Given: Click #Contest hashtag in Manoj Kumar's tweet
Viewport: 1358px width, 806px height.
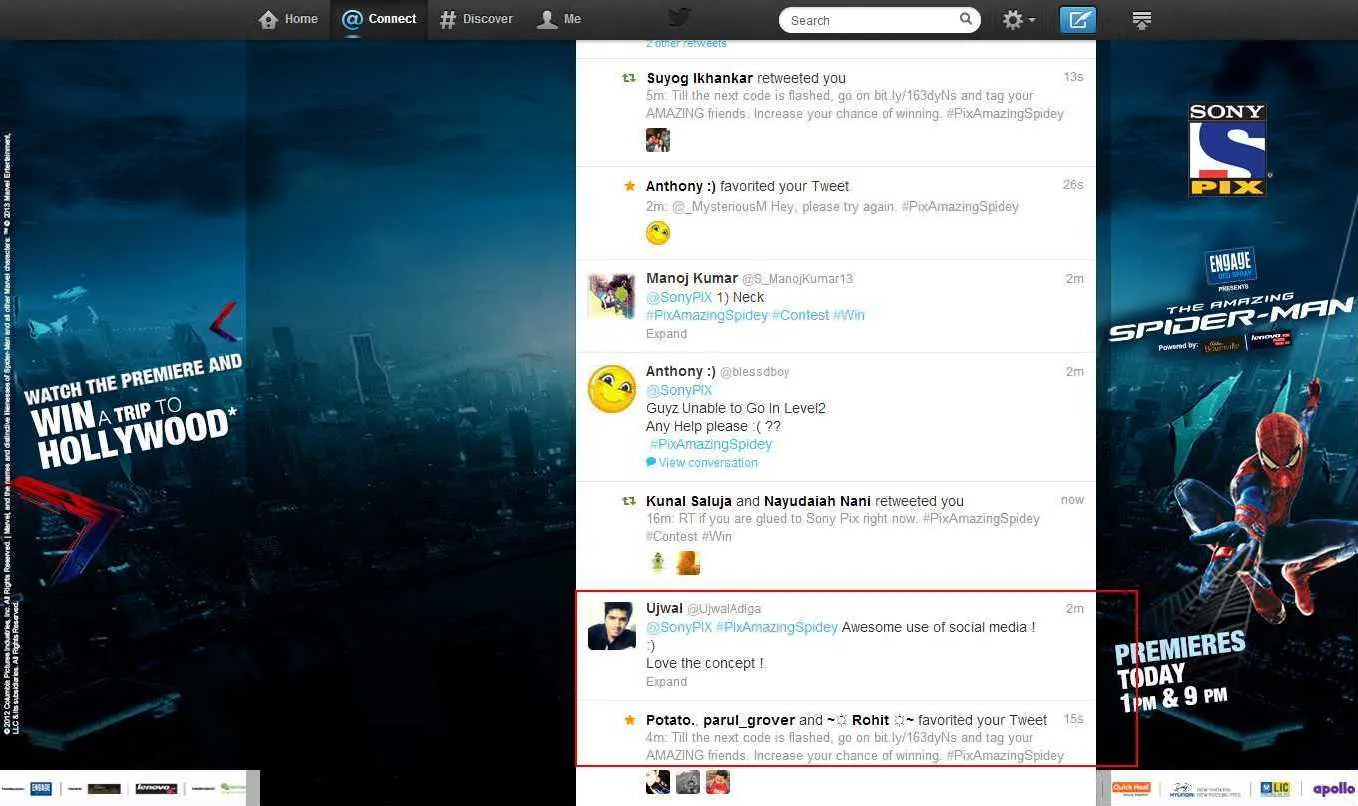Looking at the screenshot, I should 800,315.
